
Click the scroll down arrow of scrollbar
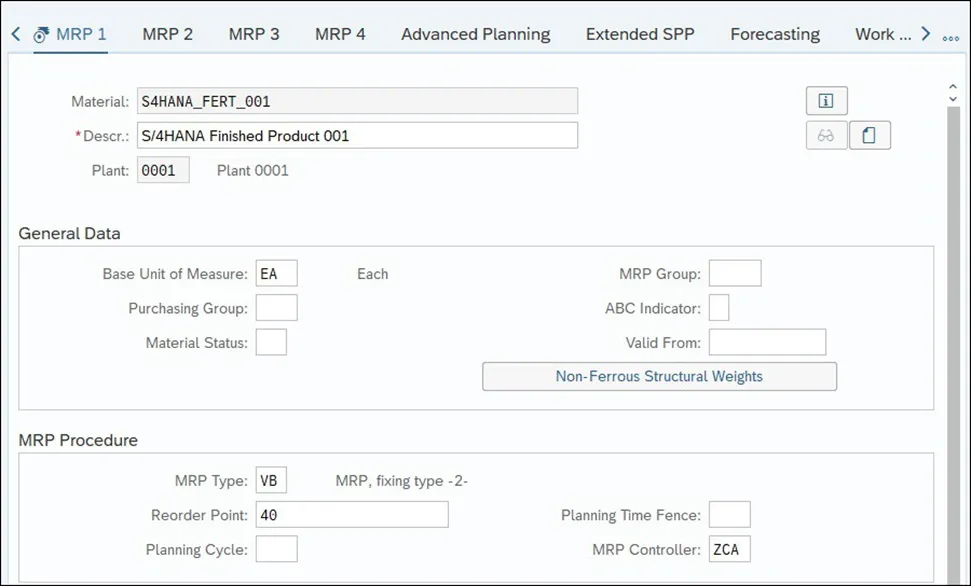click(x=952, y=100)
